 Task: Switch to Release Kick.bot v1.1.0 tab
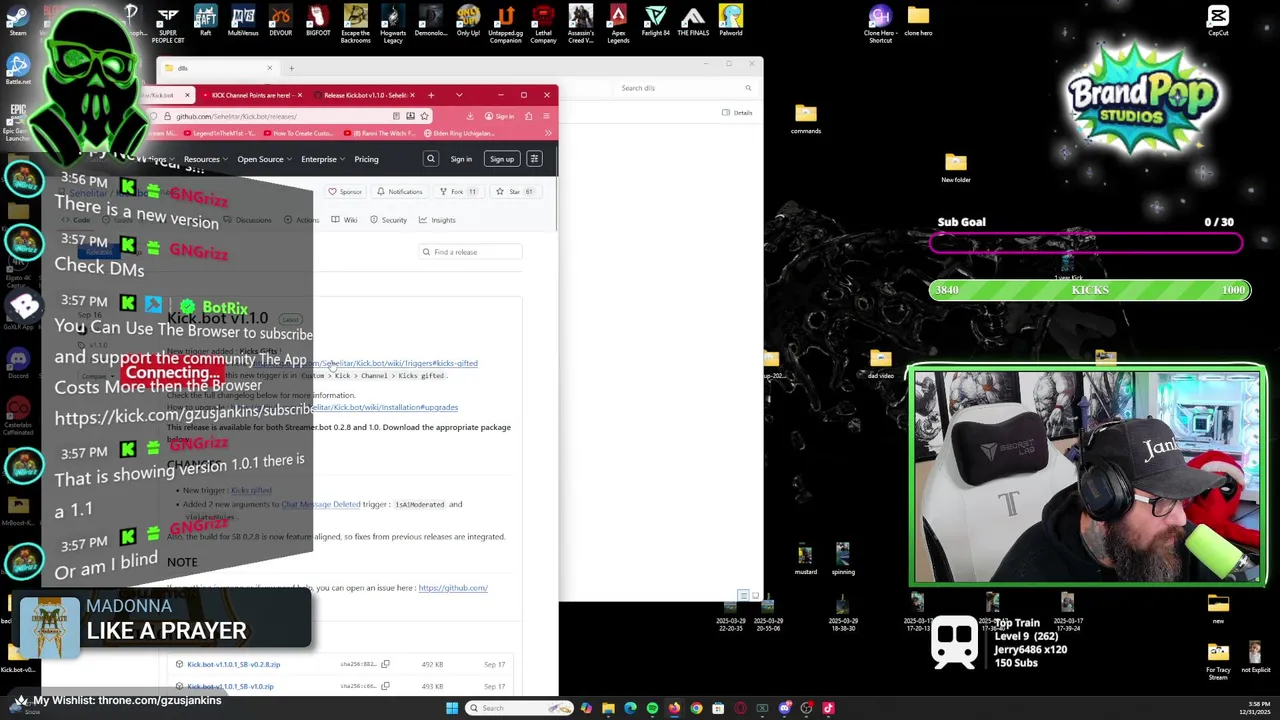(x=365, y=95)
